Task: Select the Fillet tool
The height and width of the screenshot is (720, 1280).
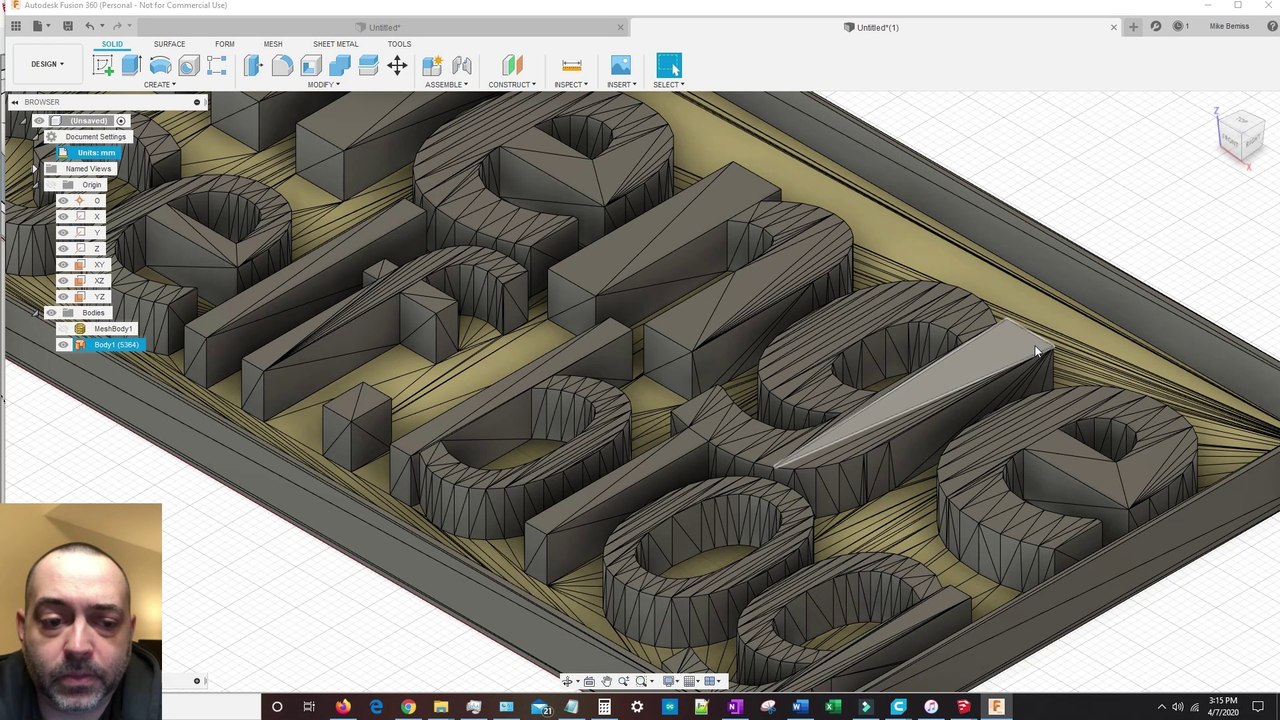Action: point(282,66)
